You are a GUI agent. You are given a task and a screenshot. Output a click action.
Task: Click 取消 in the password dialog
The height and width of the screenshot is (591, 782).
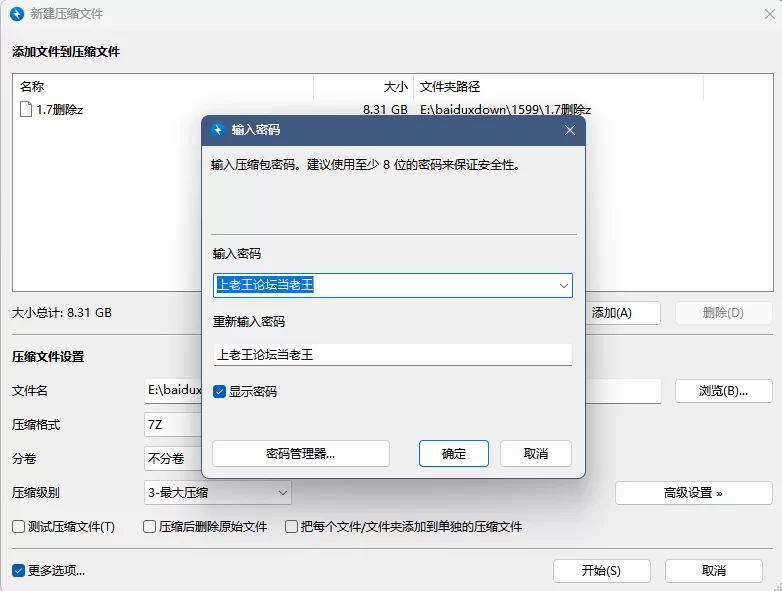coord(536,453)
